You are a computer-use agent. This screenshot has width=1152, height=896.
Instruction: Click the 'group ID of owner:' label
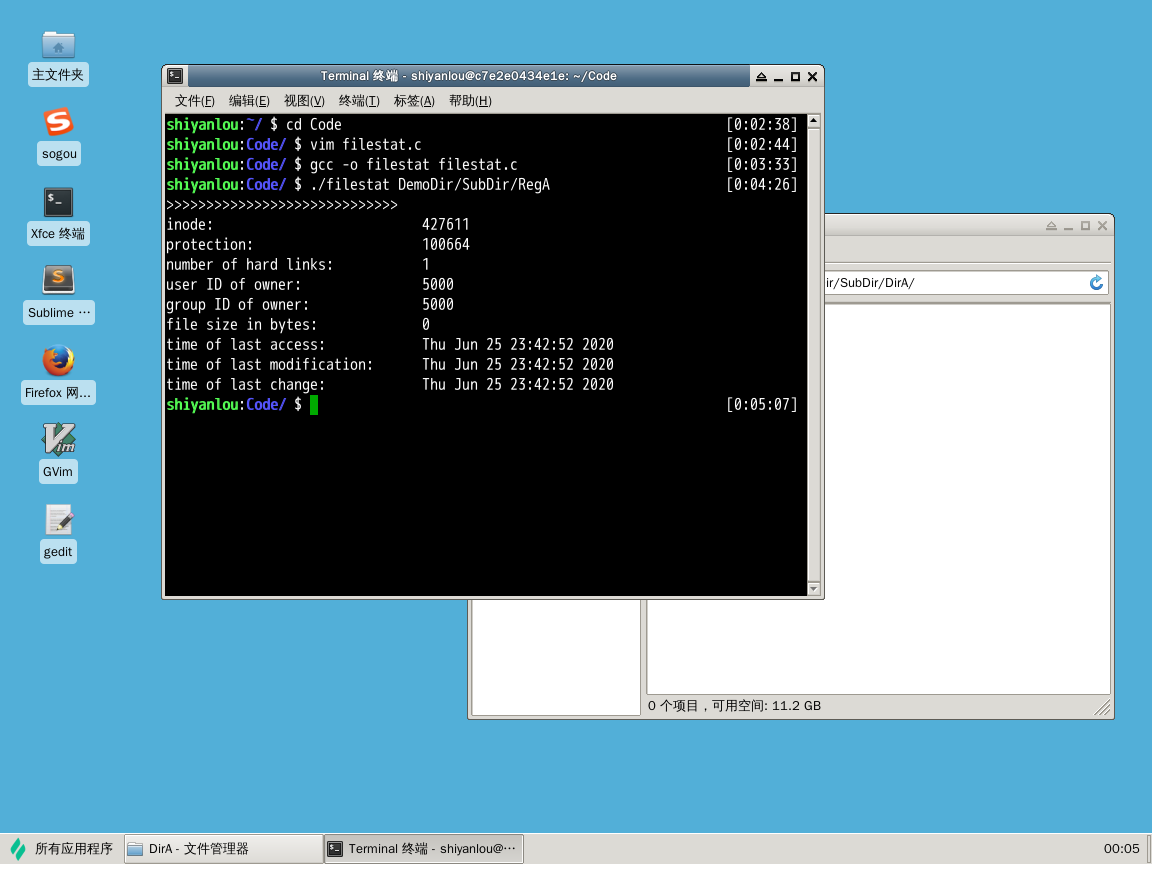(x=237, y=305)
